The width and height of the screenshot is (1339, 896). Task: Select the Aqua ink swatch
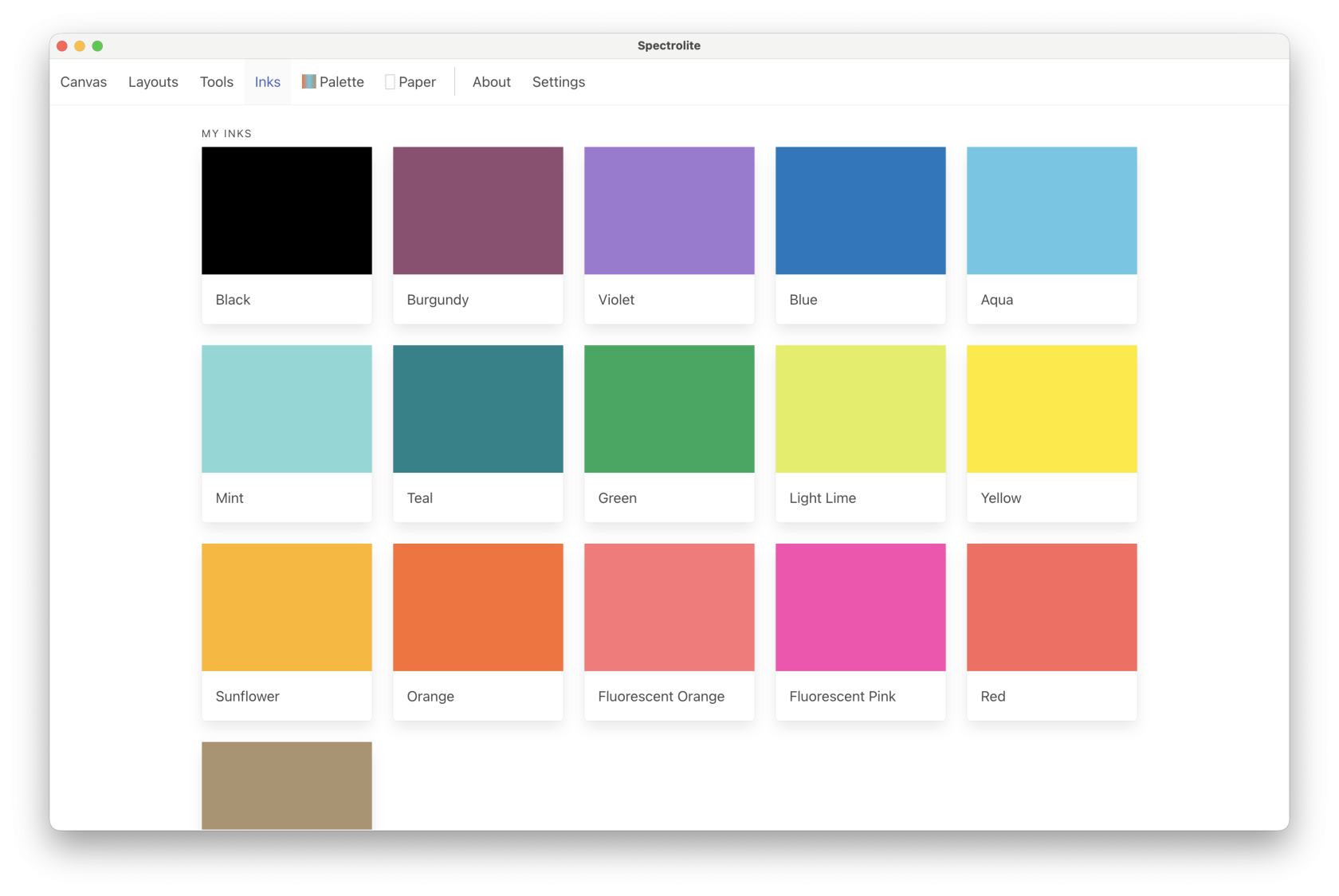[1052, 210]
